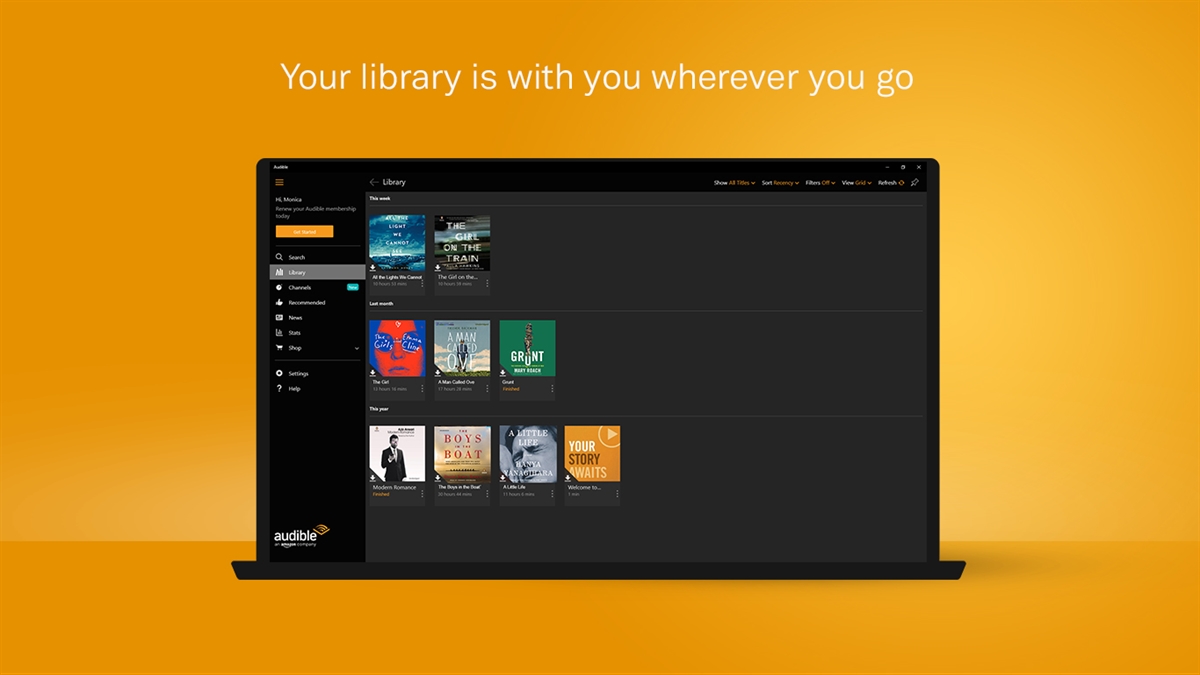Expand the Shop submenu chevron

(357, 348)
